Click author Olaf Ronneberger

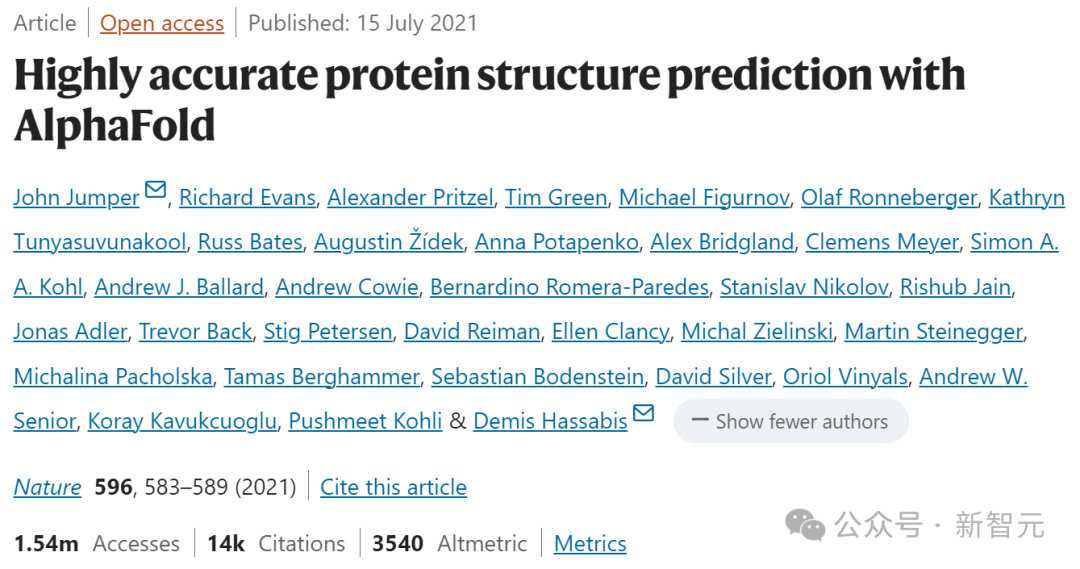tap(888, 198)
